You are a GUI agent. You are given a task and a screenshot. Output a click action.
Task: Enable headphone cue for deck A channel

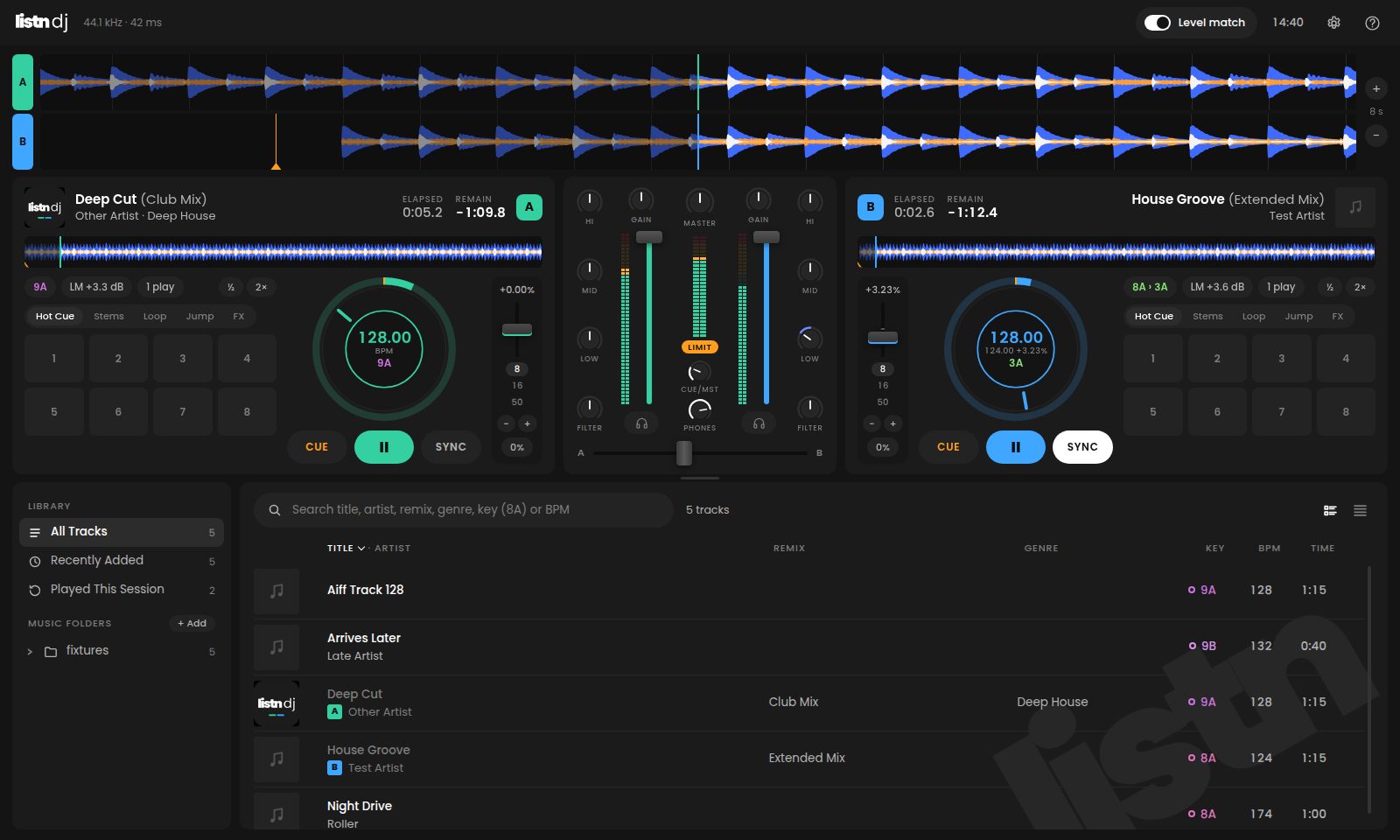(641, 423)
